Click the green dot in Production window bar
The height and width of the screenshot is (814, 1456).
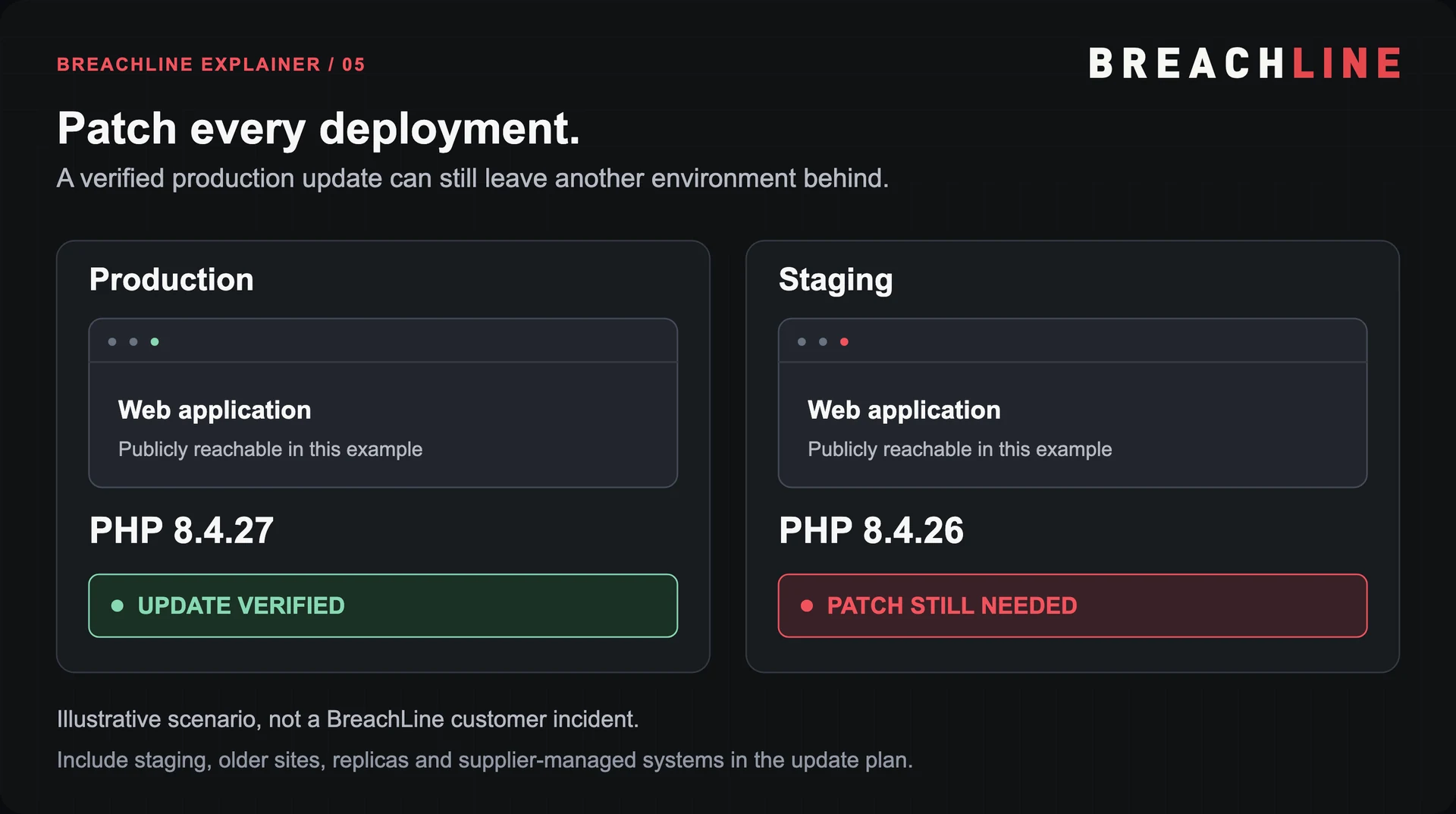pos(155,342)
